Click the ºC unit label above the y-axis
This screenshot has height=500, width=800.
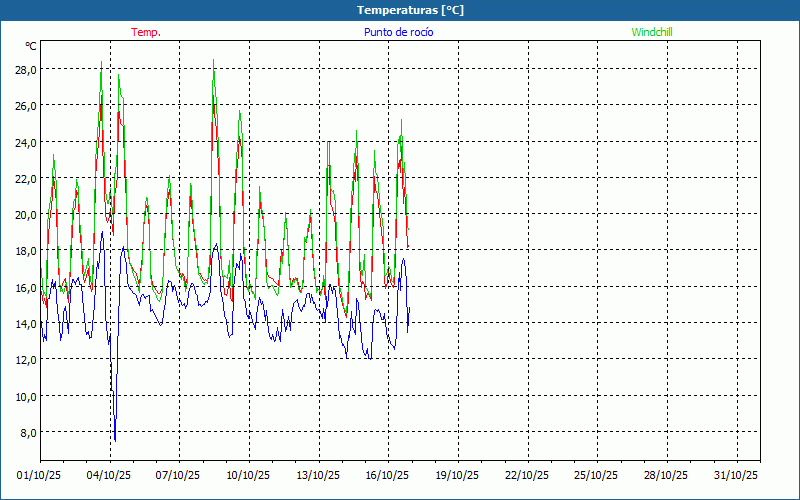(x=31, y=46)
